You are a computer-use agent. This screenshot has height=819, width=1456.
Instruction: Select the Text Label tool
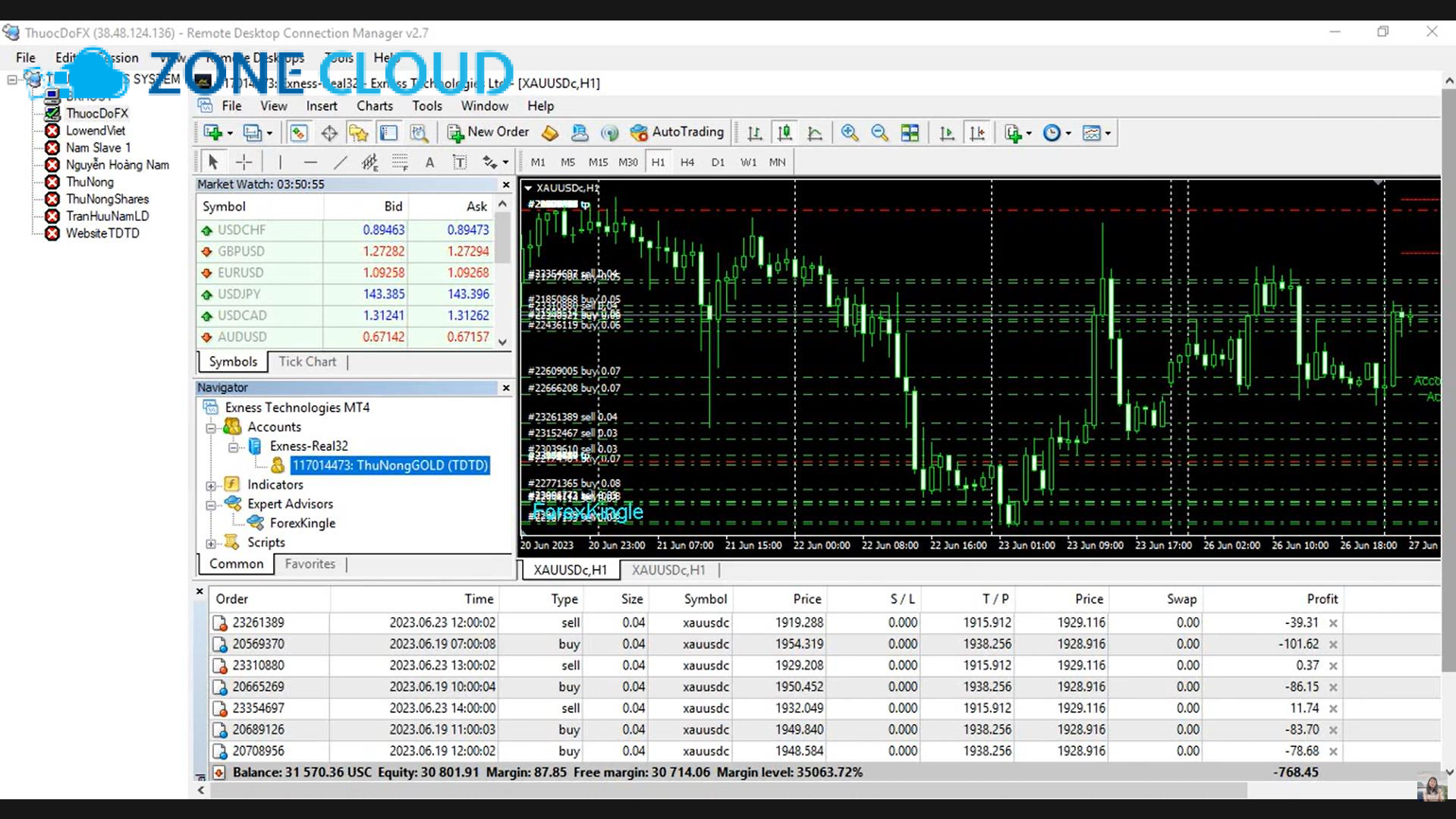click(460, 162)
